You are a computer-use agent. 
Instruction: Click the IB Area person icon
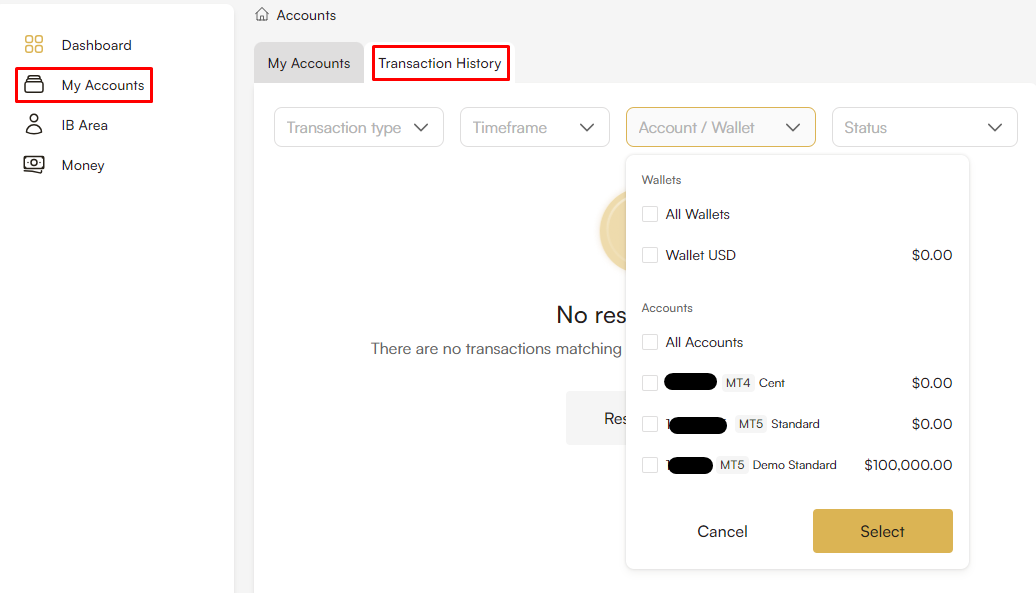34,125
